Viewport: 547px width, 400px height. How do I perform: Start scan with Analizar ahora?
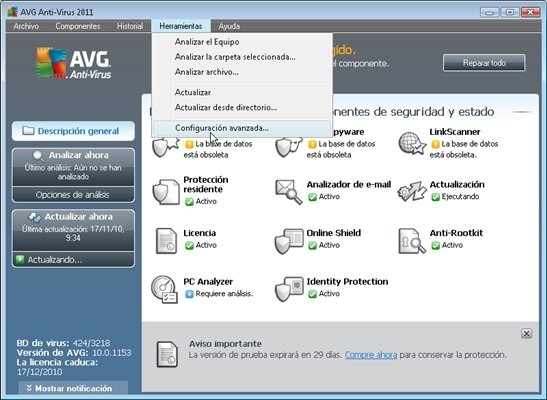pyautogui.click(x=73, y=167)
